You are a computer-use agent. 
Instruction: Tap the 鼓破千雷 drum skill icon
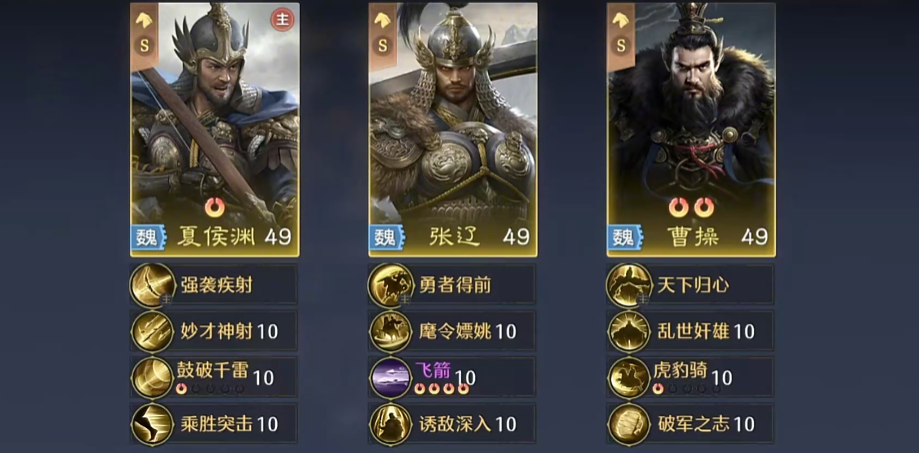pyautogui.click(x=152, y=377)
